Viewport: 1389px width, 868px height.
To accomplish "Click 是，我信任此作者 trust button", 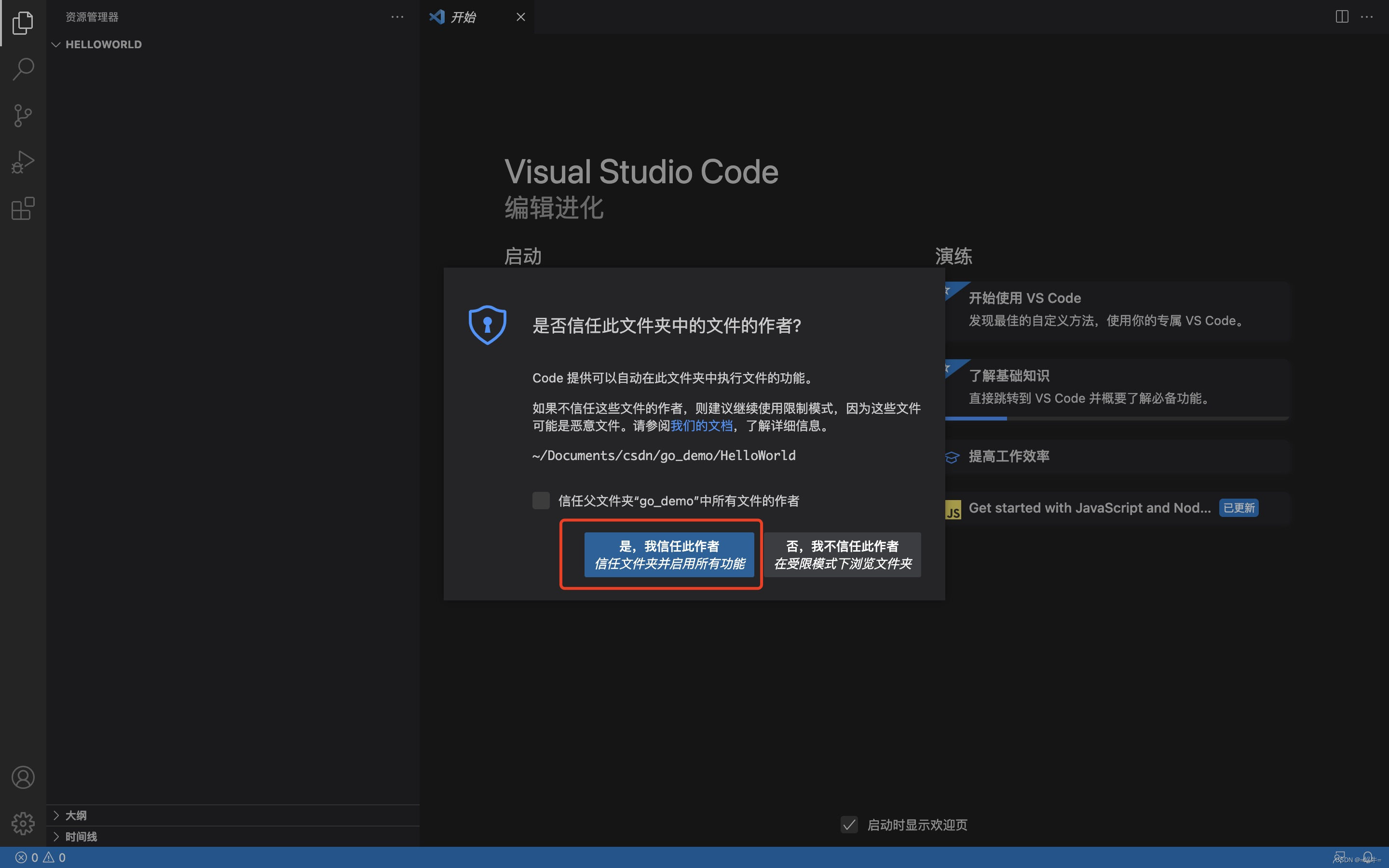I will (x=668, y=555).
